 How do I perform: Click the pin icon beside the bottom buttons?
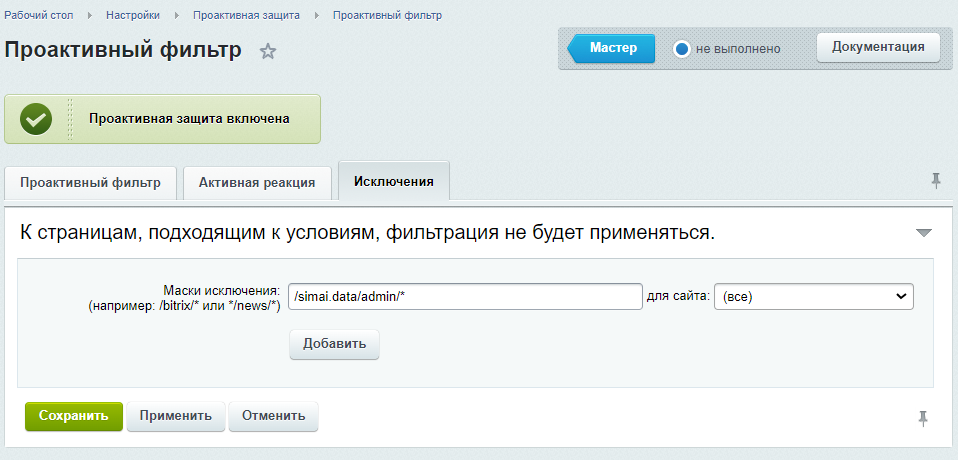pyautogui.click(x=923, y=418)
